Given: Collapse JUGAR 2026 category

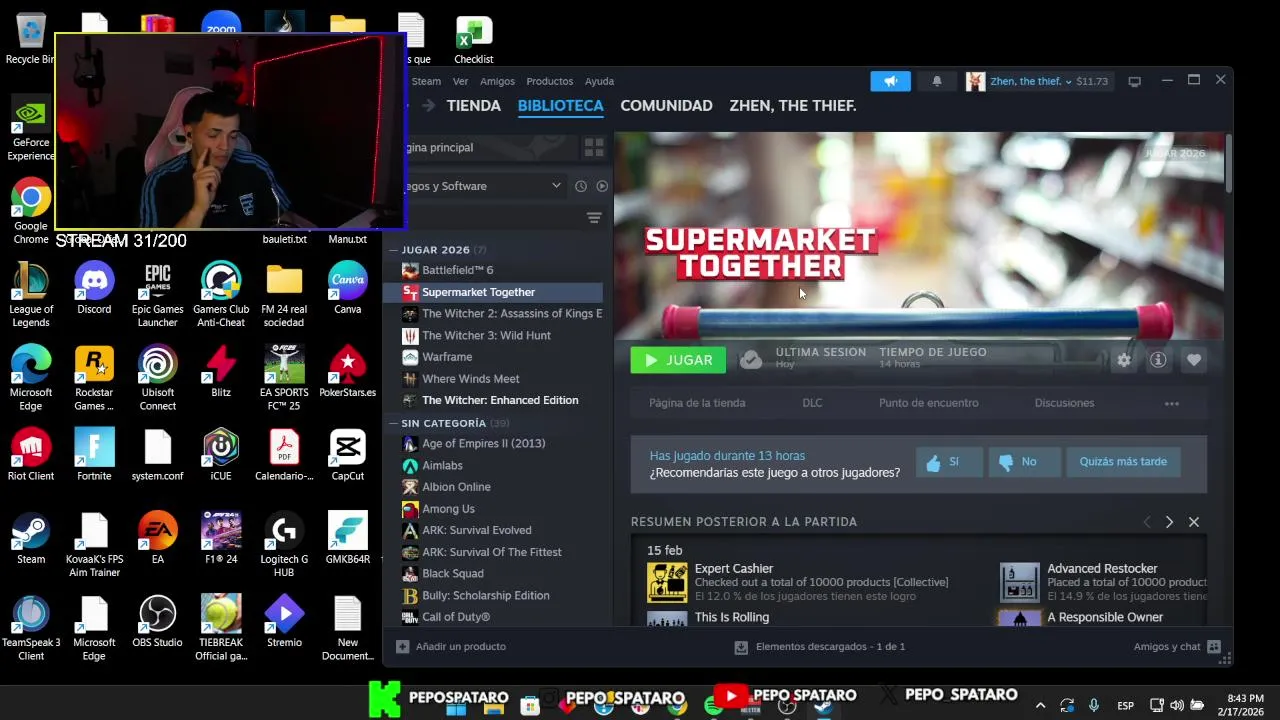Looking at the screenshot, I should (x=393, y=250).
